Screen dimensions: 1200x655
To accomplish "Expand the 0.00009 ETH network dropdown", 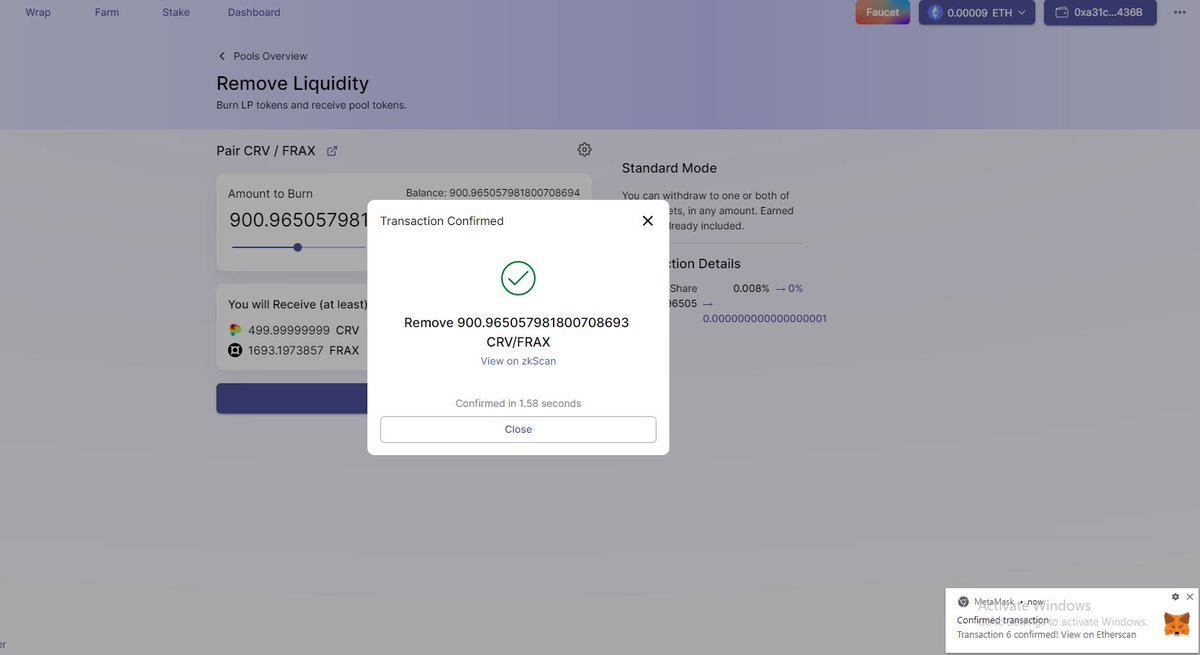I will 977,12.
